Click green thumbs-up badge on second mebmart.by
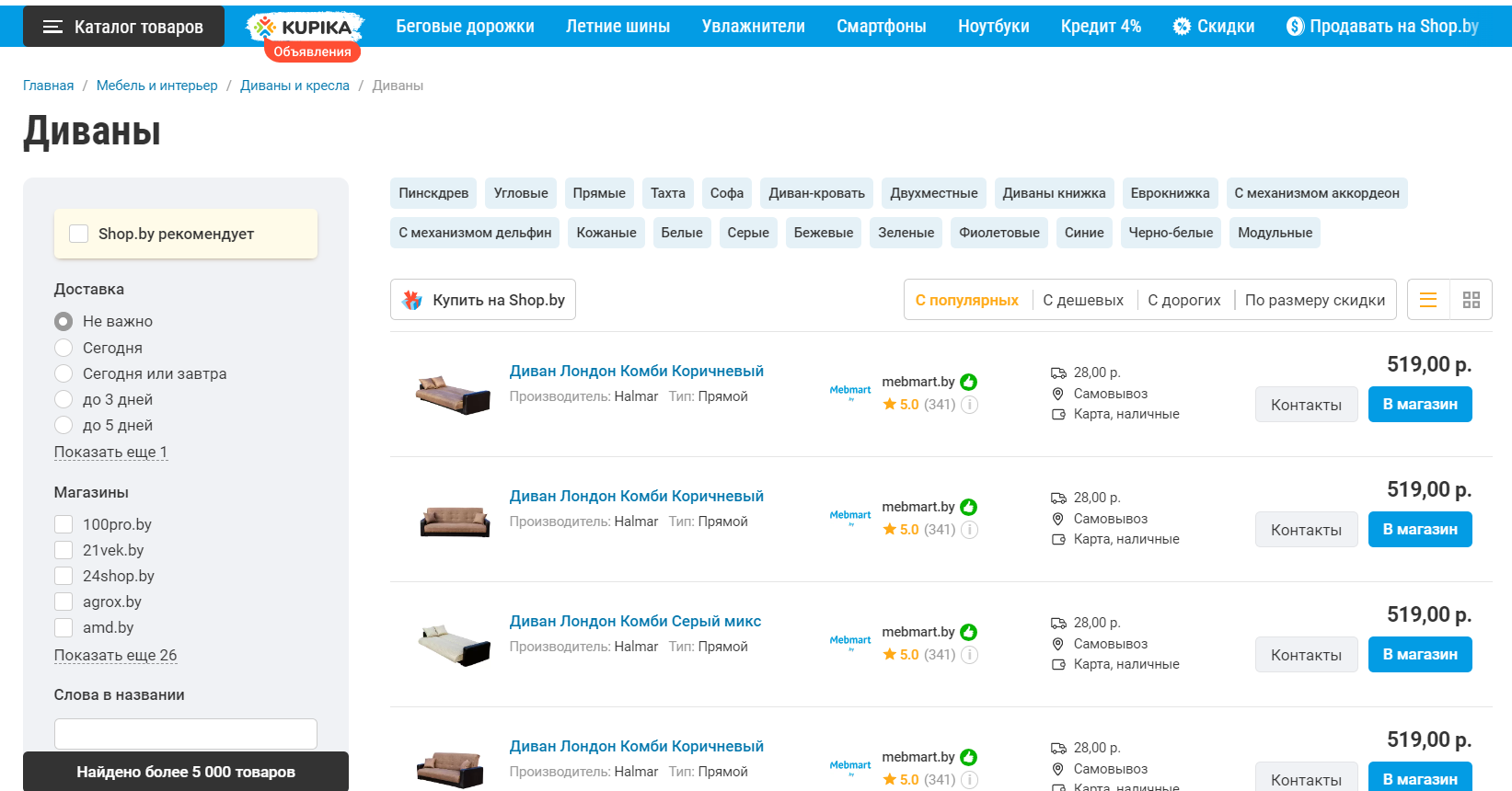 click(x=968, y=507)
